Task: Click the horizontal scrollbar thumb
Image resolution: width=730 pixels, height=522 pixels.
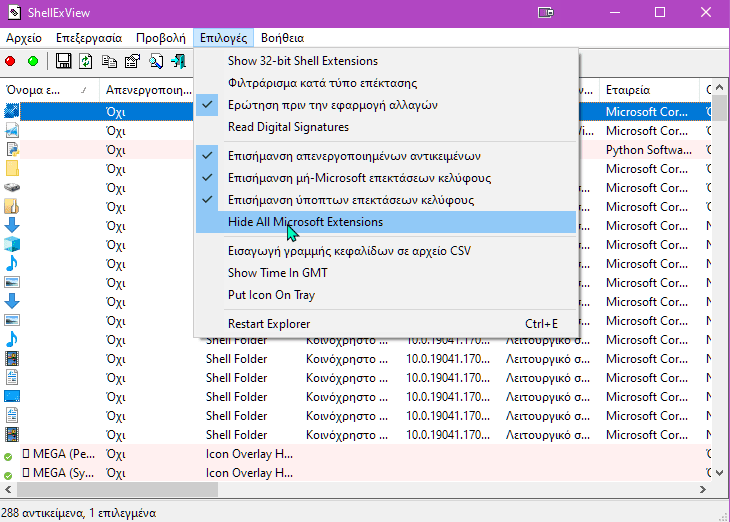Action: pos(117,489)
